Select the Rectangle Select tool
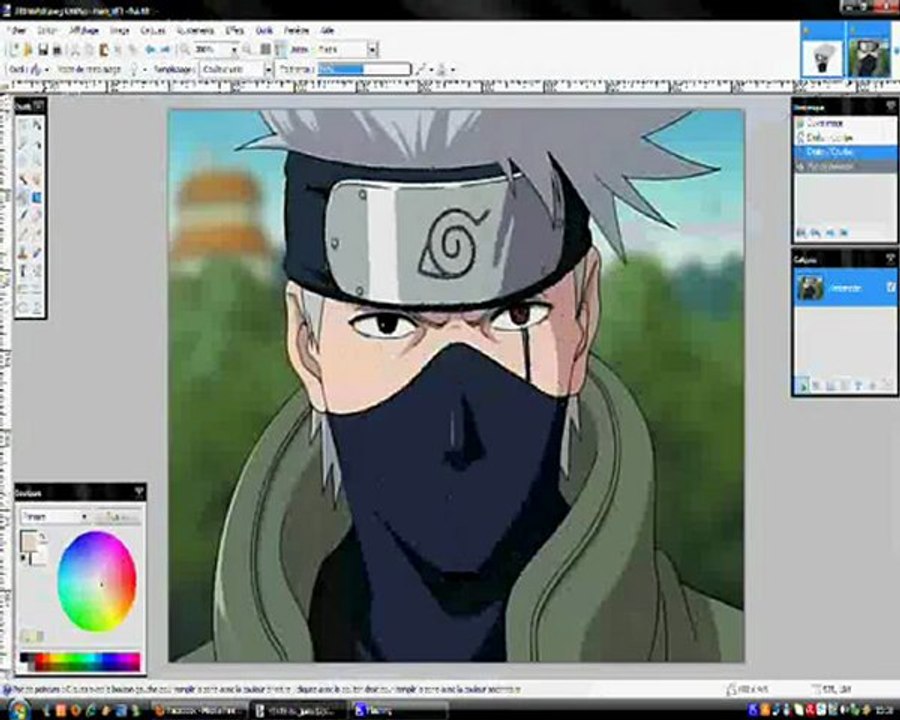 [x=23, y=125]
